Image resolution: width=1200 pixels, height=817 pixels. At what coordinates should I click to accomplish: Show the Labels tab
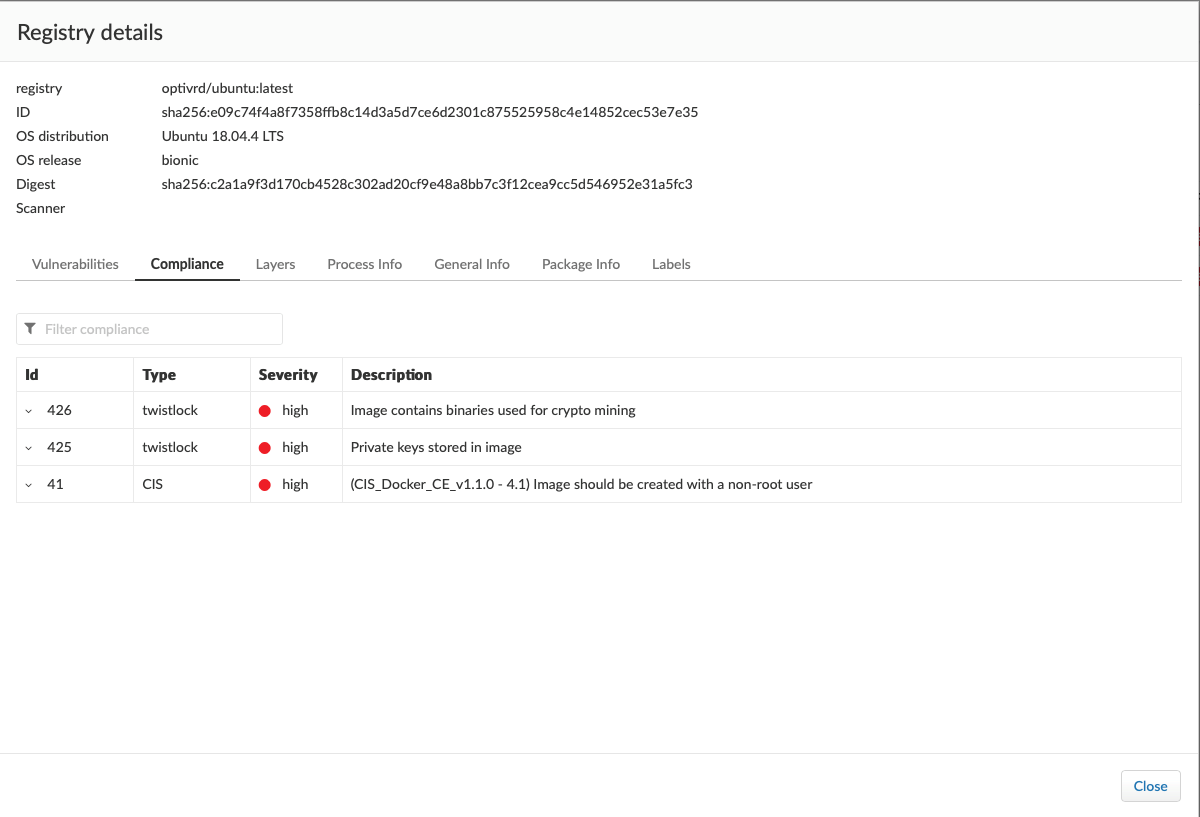[671, 264]
